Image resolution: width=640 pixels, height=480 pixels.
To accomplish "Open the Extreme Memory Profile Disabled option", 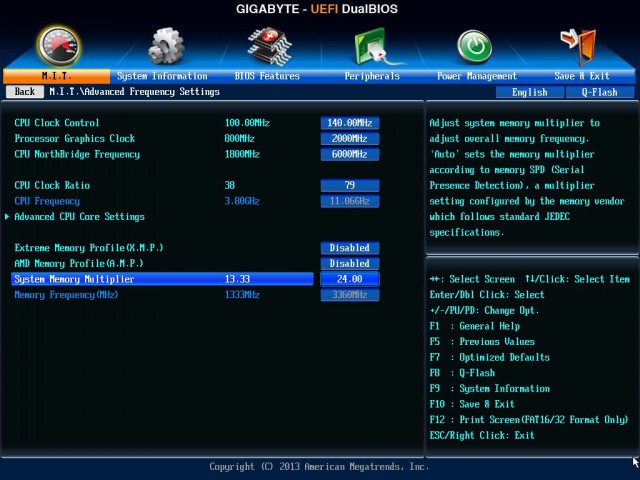I will 350,248.
